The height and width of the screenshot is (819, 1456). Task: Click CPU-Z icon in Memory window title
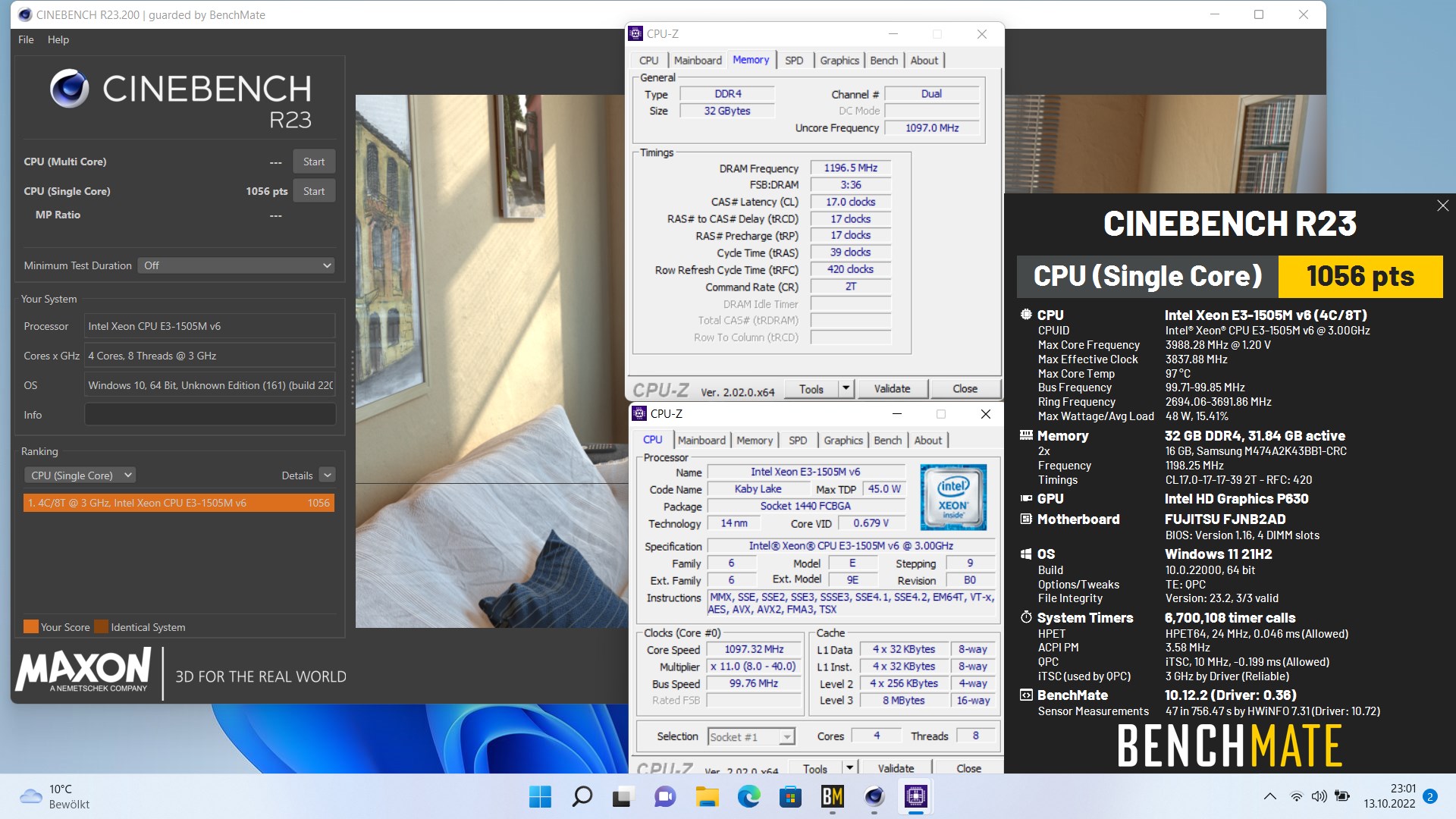(x=635, y=33)
